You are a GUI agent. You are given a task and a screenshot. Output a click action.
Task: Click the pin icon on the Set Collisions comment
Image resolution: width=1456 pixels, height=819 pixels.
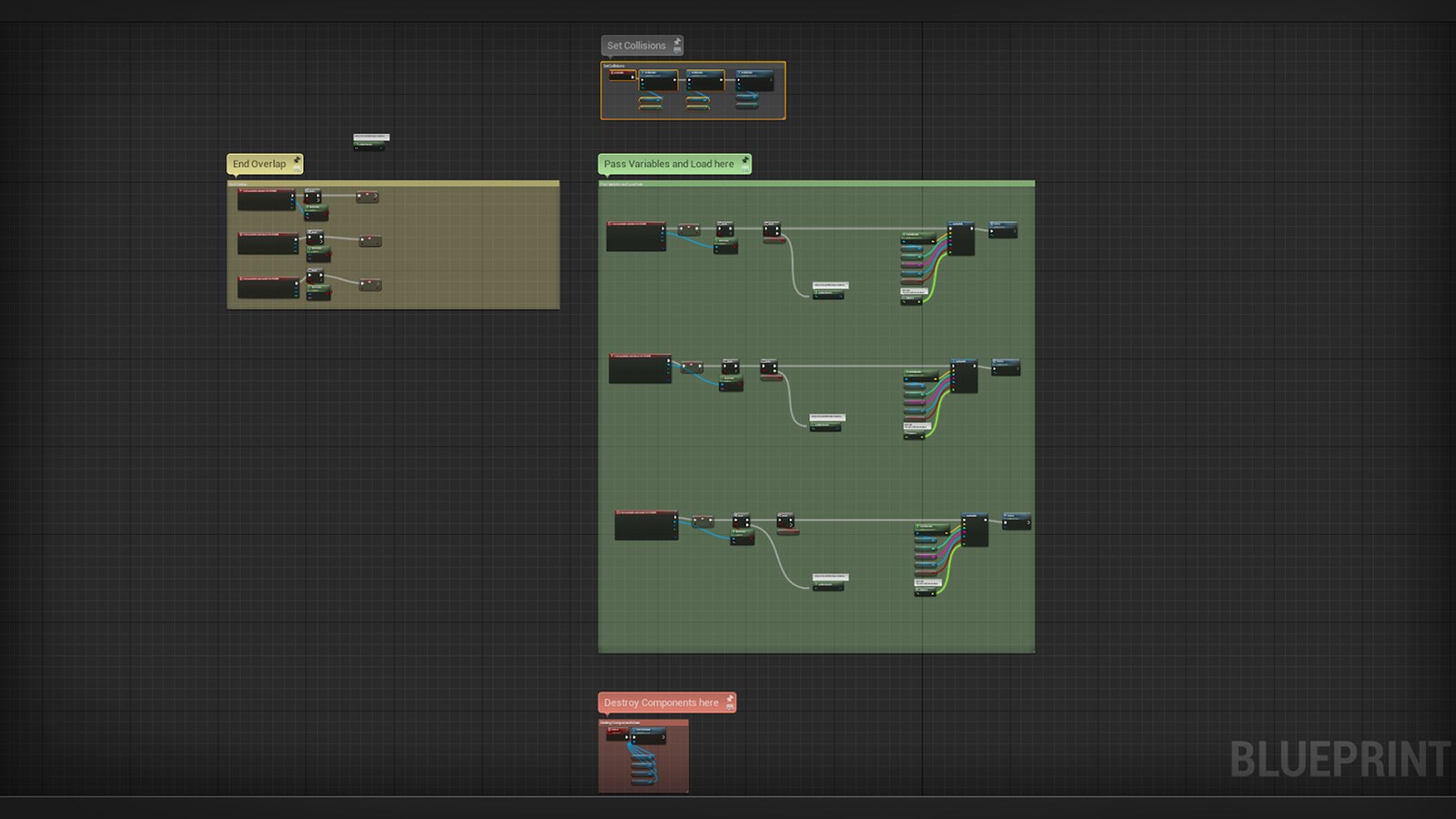click(677, 41)
